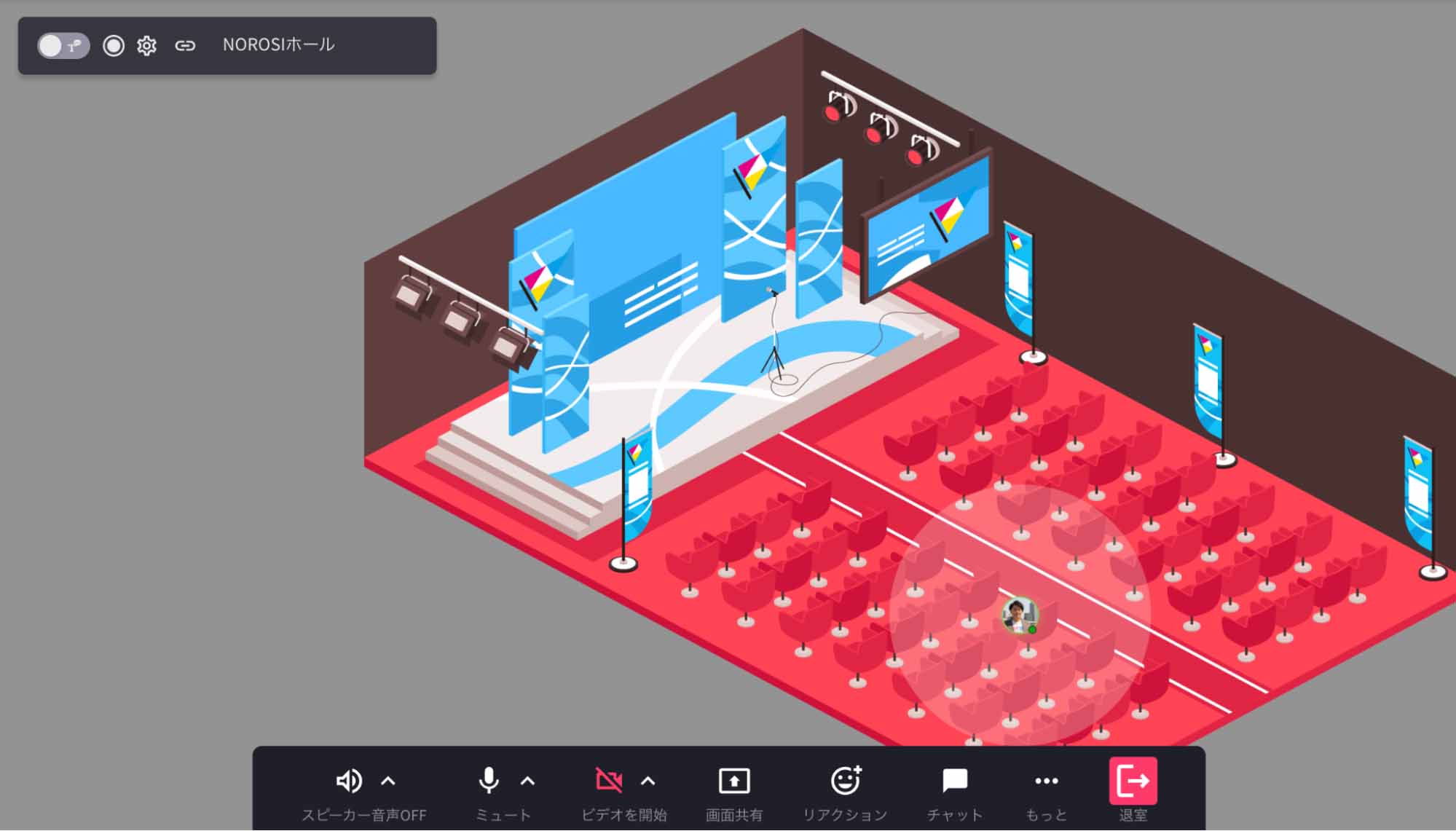Unmute the microphone via ミュート
The image size is (1456, 831).
[x=487, y=781]
